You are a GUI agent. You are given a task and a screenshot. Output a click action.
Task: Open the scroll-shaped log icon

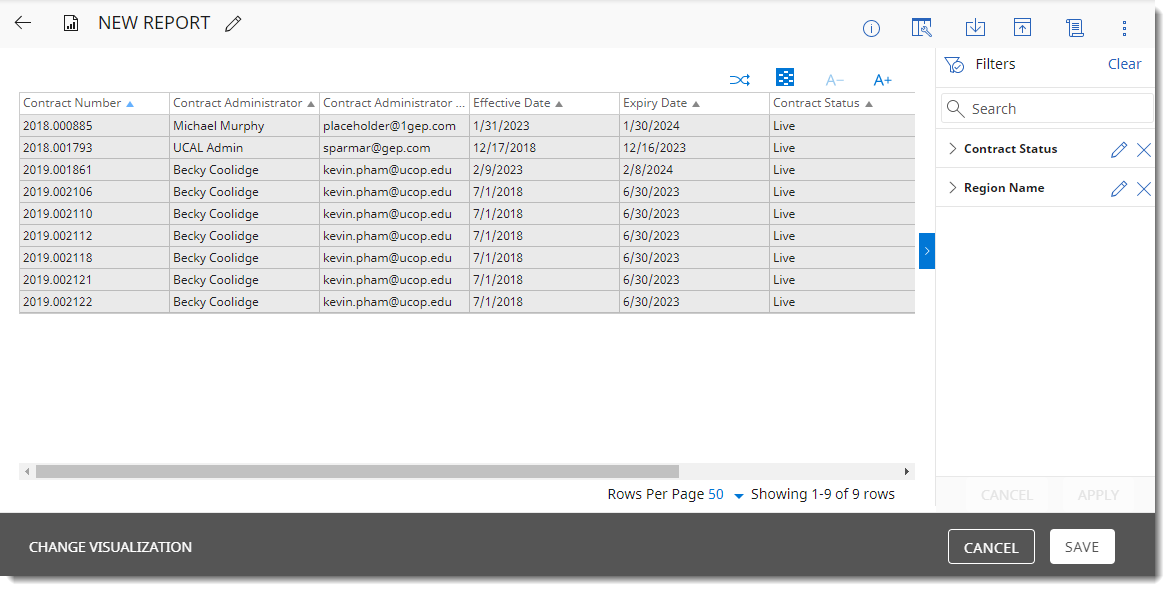tap(1074, 28)
